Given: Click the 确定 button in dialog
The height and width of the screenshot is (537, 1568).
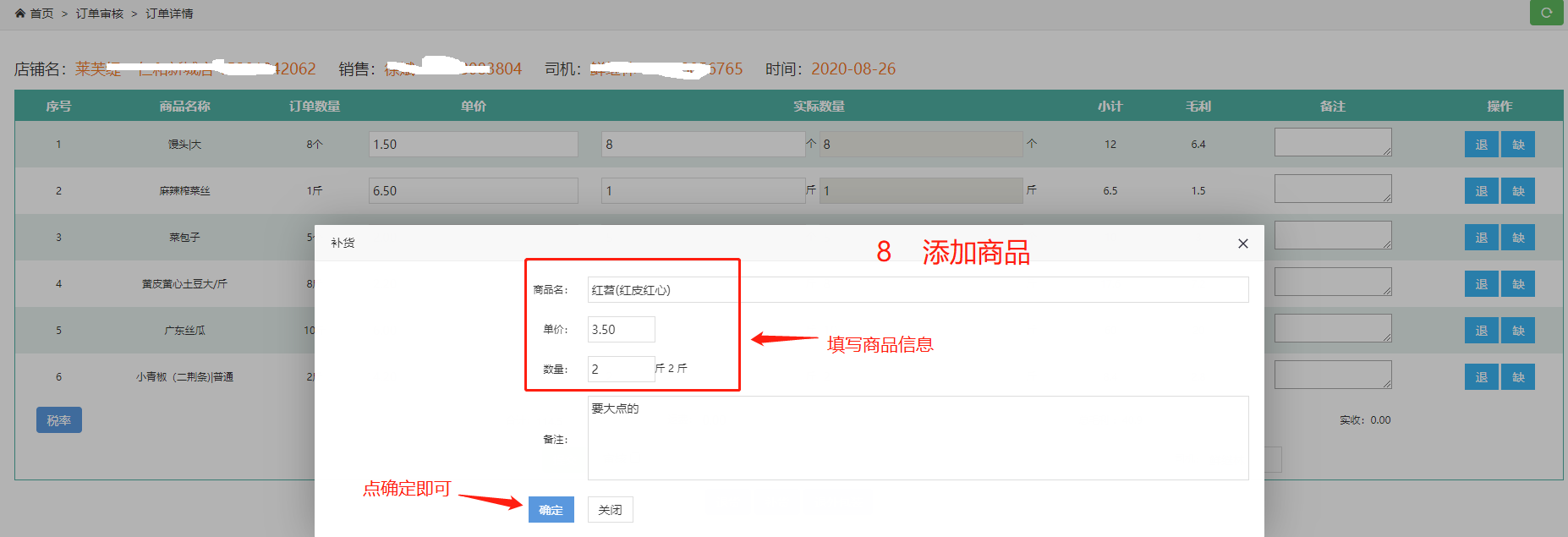Looking at the screenshot, I should point(551,510).
